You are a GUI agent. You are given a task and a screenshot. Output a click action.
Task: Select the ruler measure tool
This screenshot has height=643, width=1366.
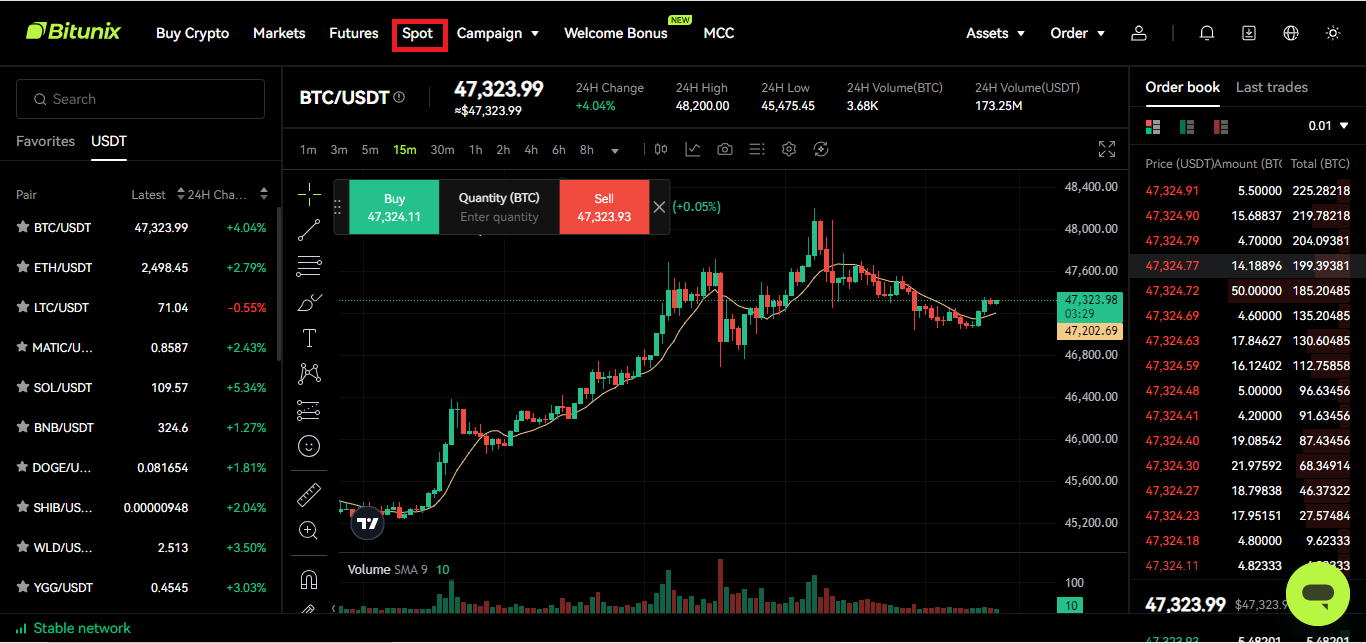point(309,494)
